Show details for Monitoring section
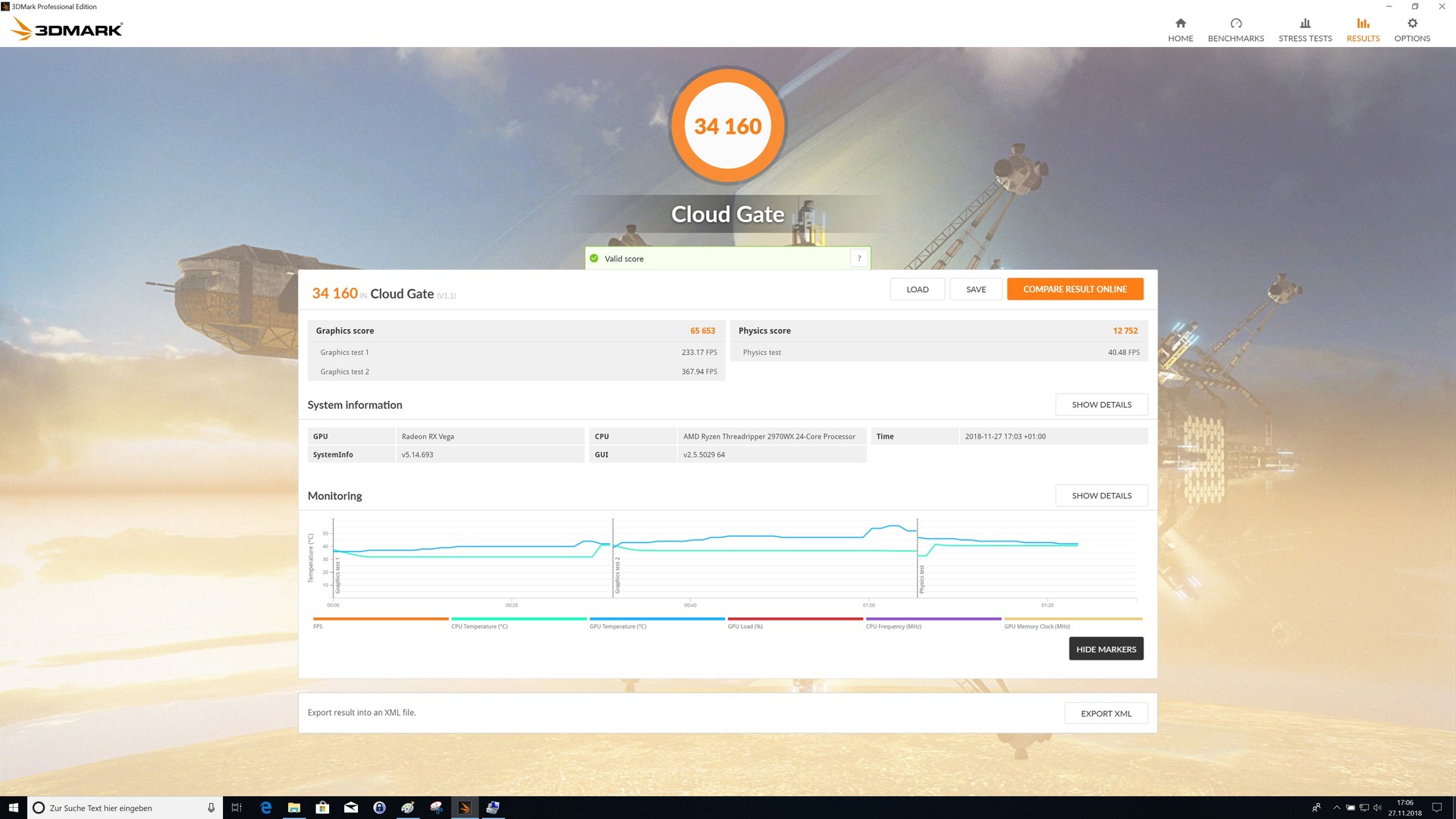 tap(1100, 496)
